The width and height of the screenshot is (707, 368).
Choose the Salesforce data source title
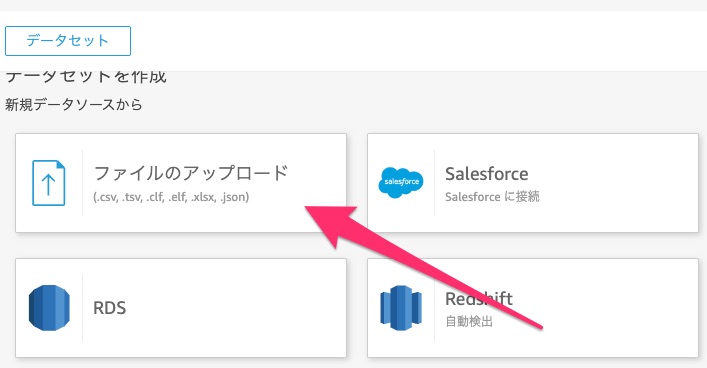[x=487, y=174]
